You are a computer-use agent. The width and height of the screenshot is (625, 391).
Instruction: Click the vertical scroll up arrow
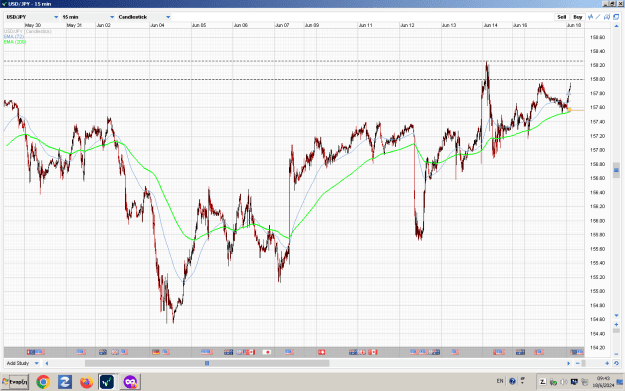[x=616, y=26]
